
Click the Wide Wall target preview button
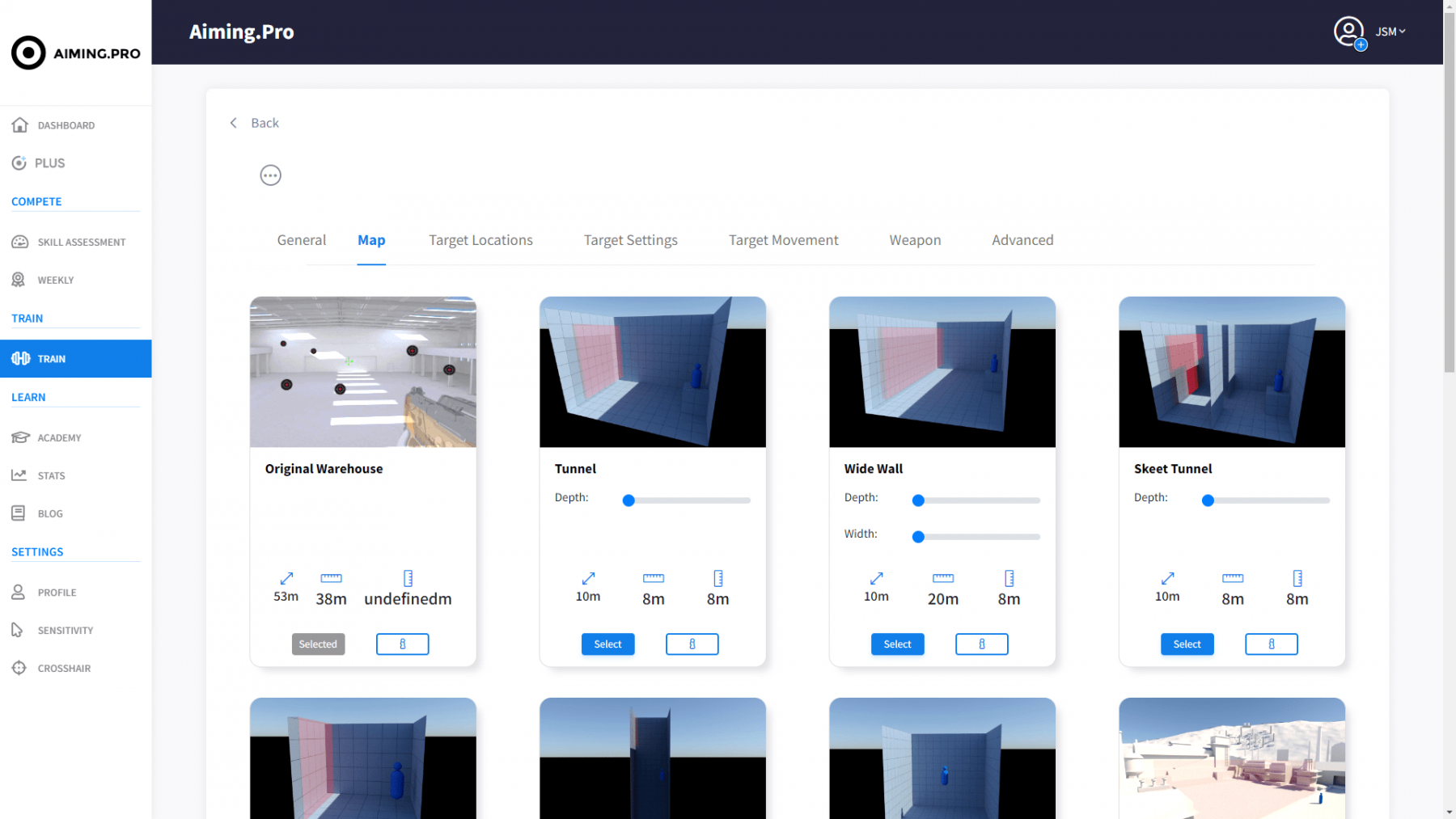(981, 644)
